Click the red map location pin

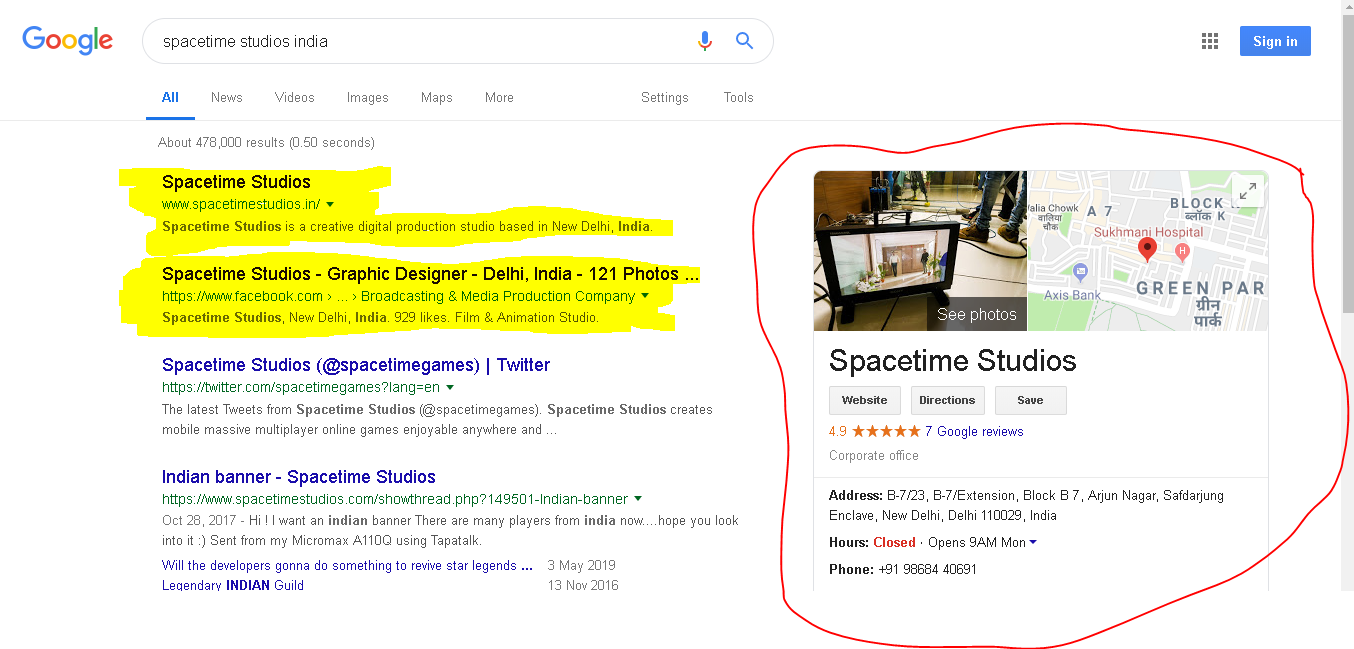coord(1148,249)
